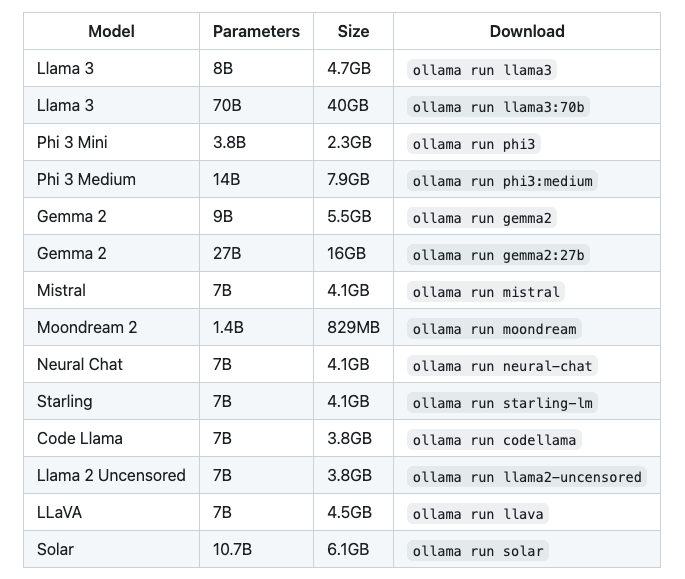Select the 'ollama run phi3:medium' command
Viewport: 685px width, 579px height.
(502, 180)
